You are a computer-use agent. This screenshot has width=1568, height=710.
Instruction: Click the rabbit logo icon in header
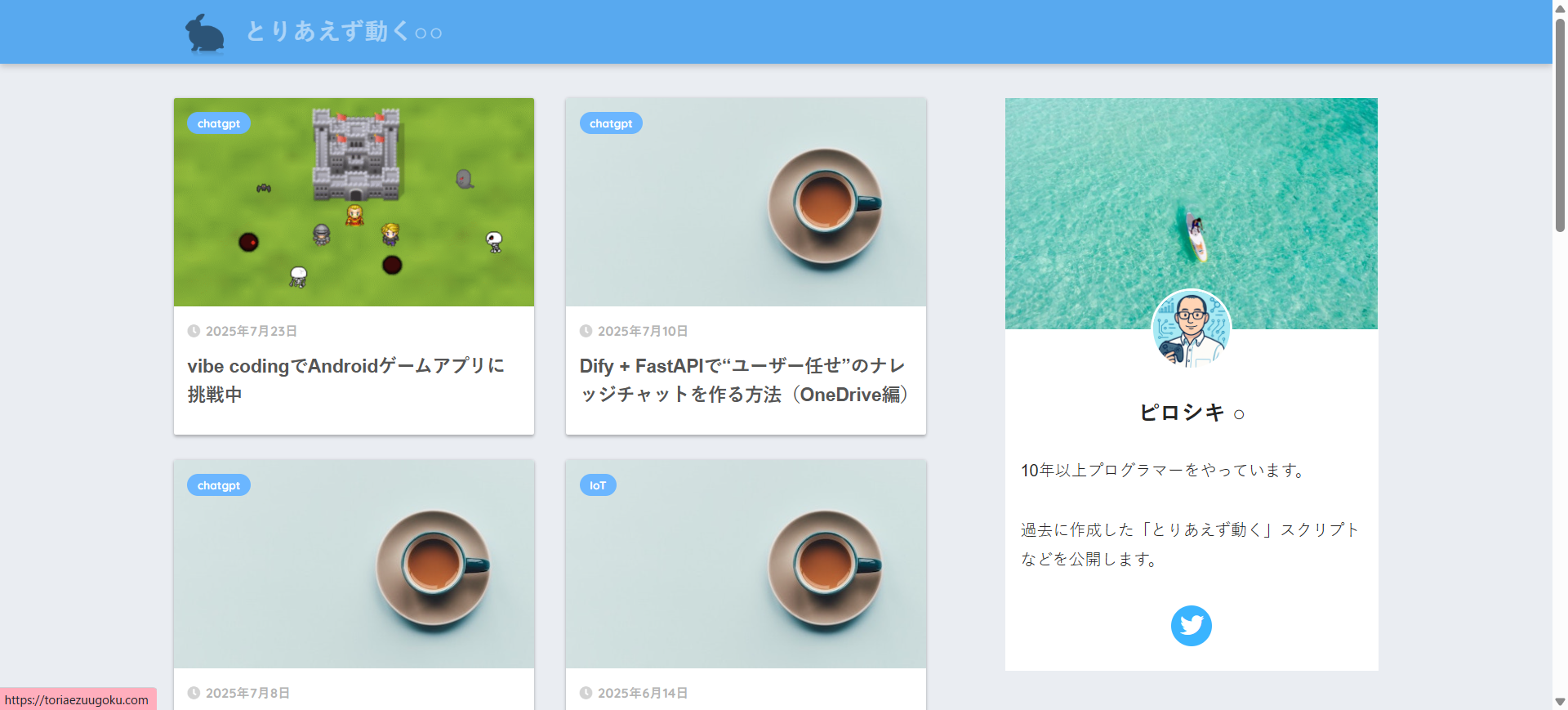coord(205,33)
